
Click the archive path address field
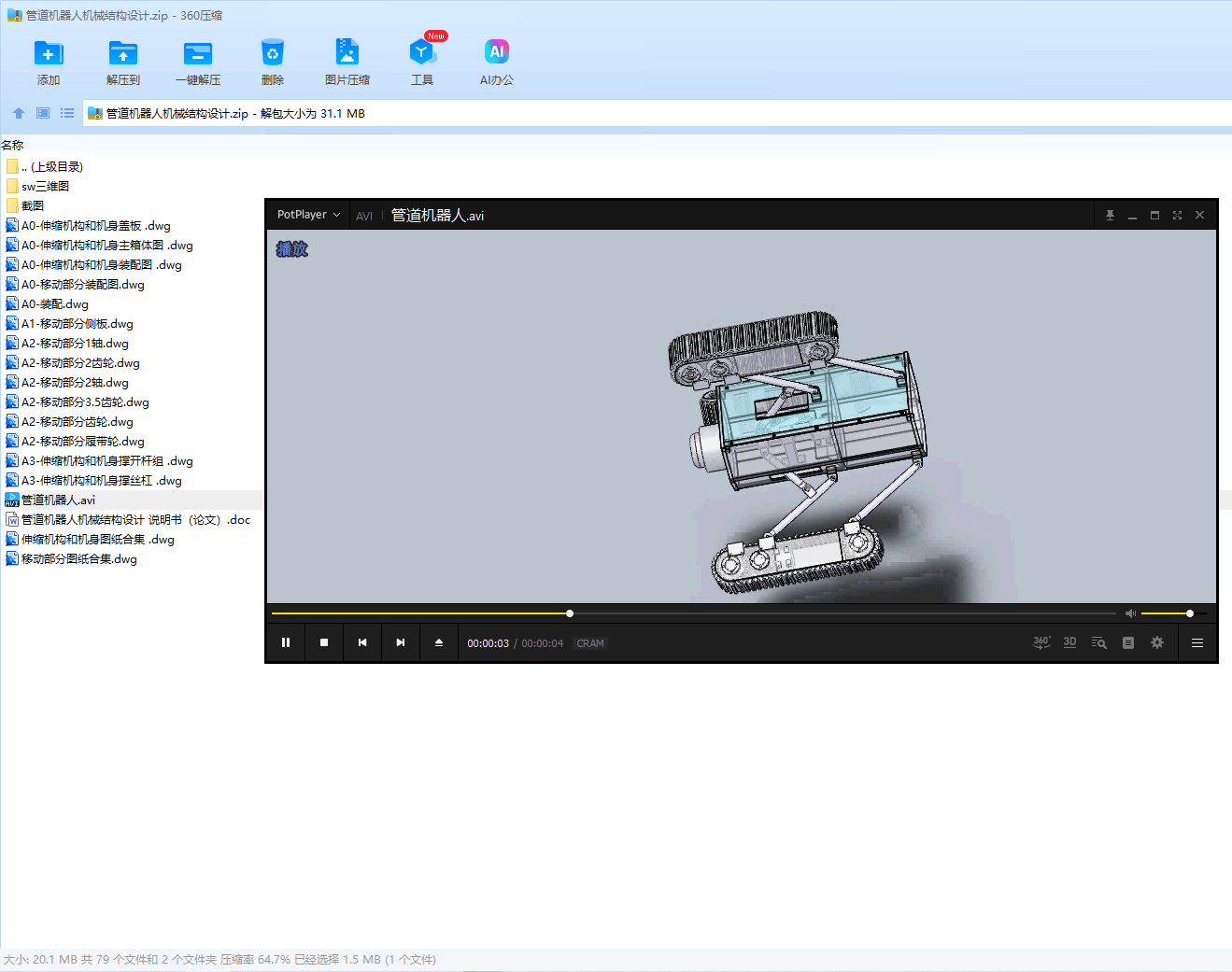657,113
